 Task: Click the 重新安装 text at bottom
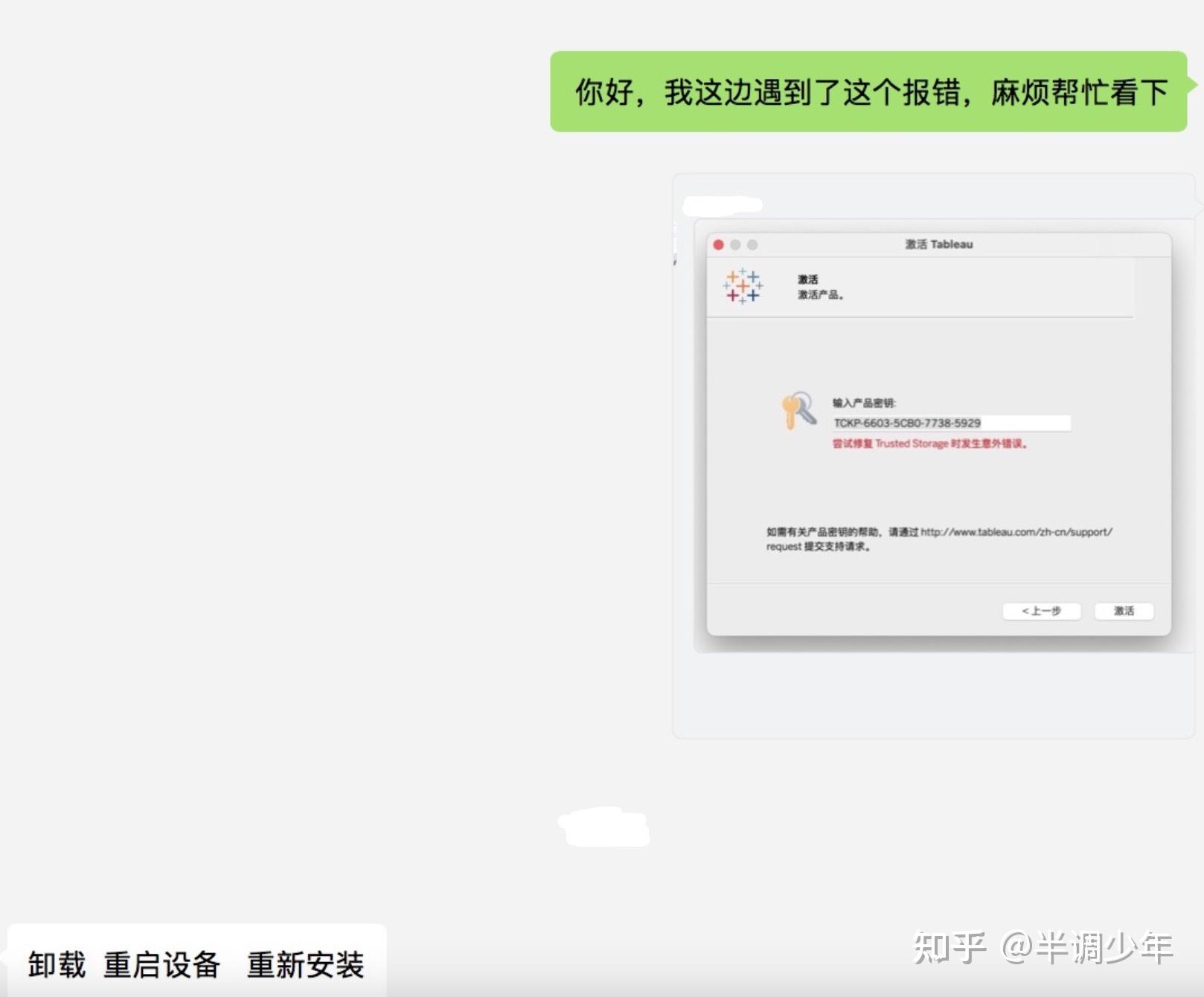[x=305, y=965]
